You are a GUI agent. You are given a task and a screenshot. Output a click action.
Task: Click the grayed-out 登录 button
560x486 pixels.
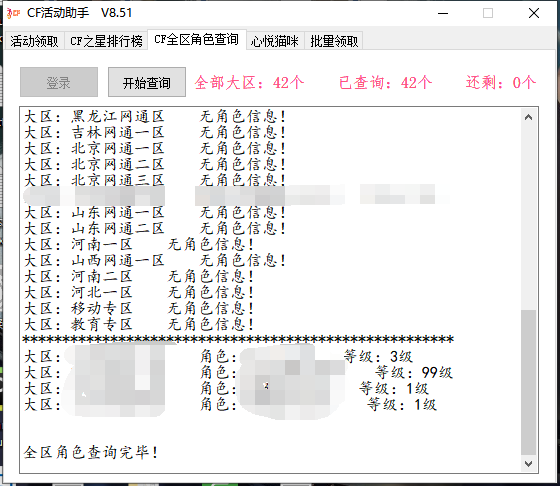(59, 82)
